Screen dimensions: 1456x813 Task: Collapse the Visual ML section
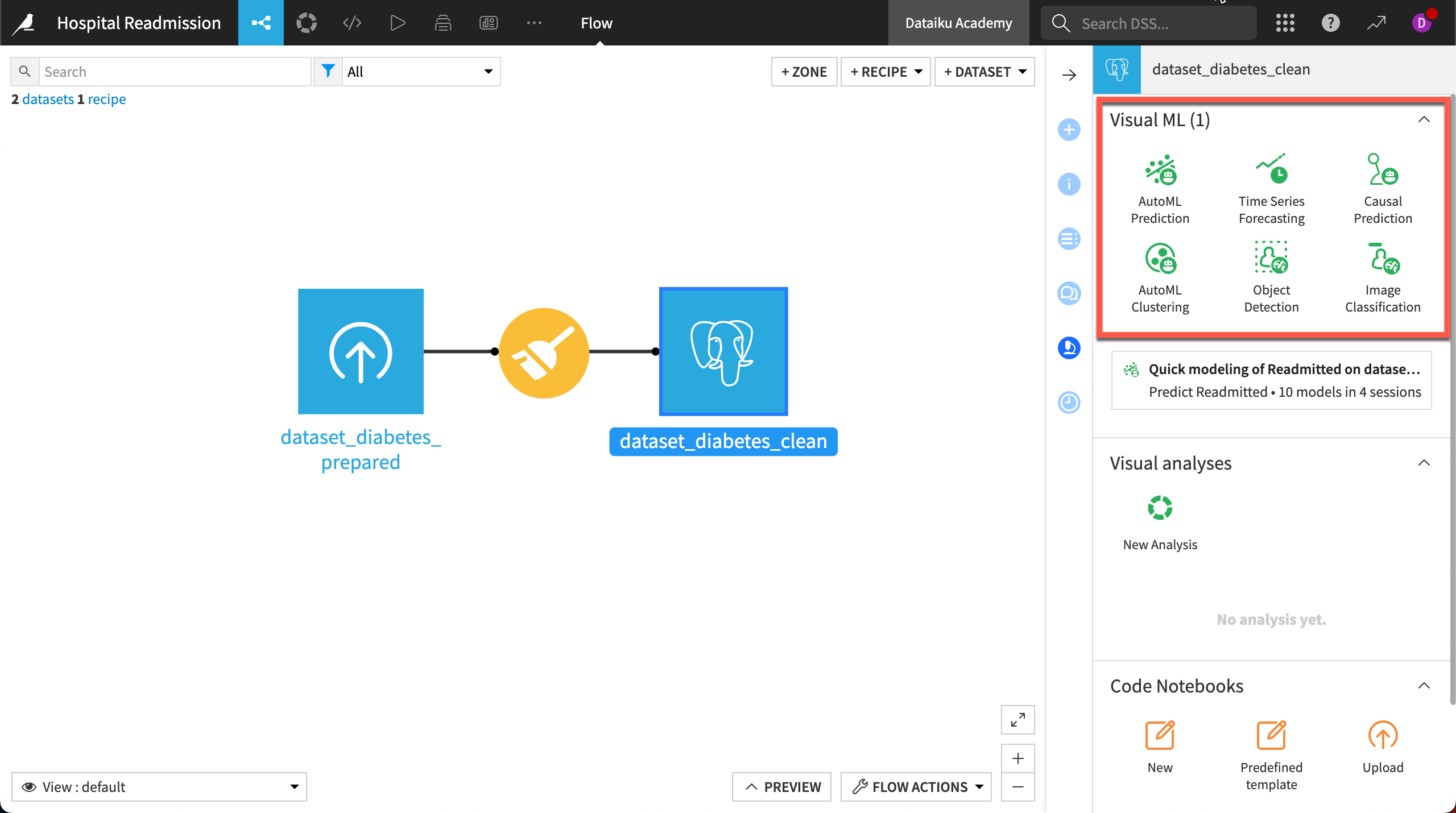click(1424, 119)
